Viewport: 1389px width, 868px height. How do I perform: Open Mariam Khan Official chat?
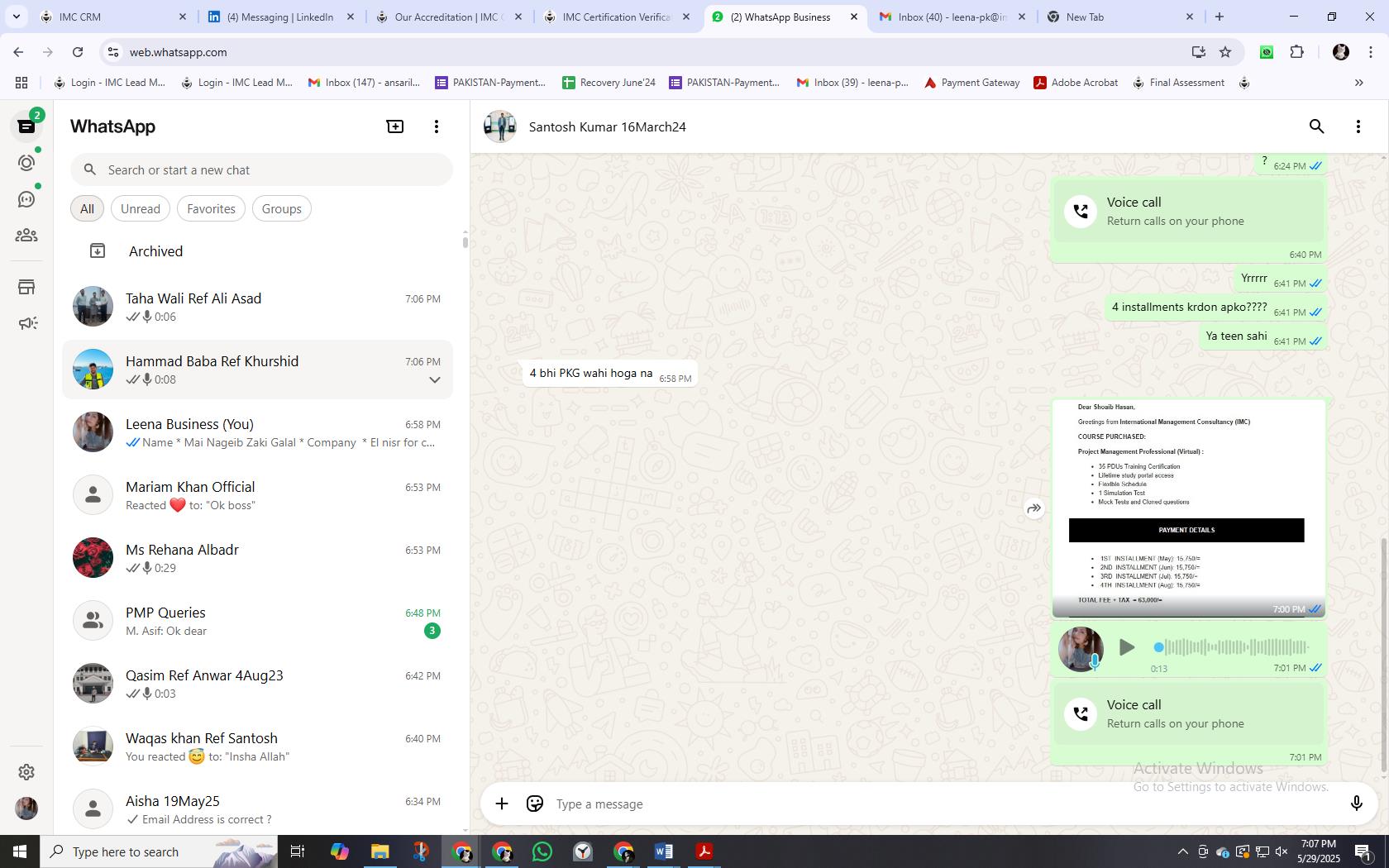258,495
